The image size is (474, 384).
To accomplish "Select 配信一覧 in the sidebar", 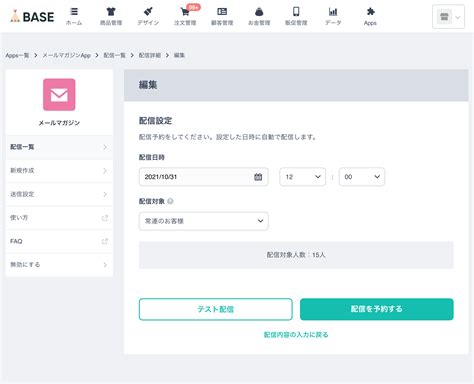I will 59,147.
